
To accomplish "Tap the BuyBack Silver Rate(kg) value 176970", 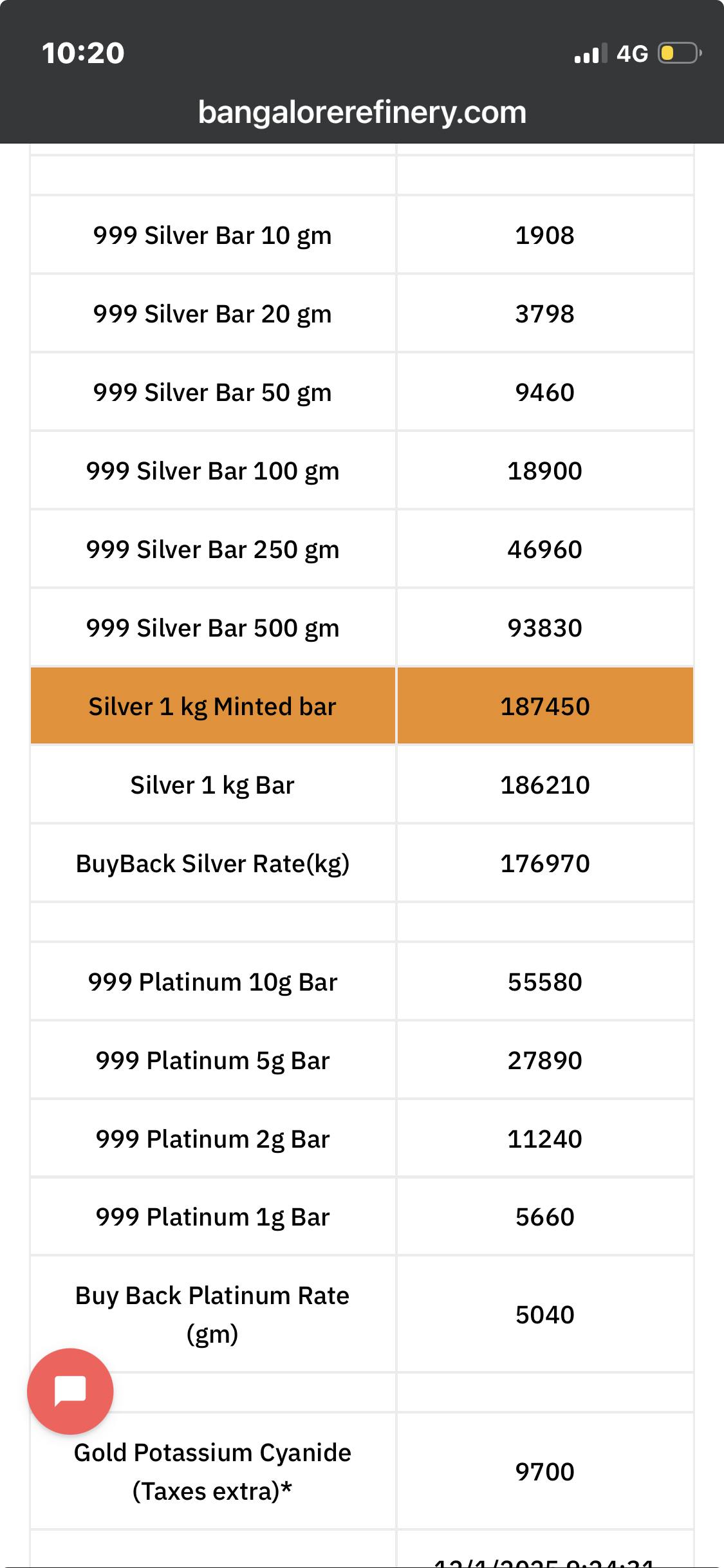I will (x=544, y=864).
